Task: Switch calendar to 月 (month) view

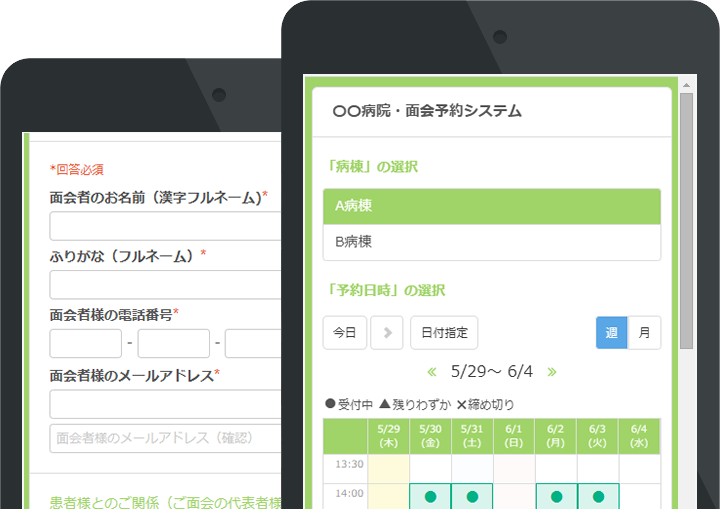Action: [x=644, y=333]
